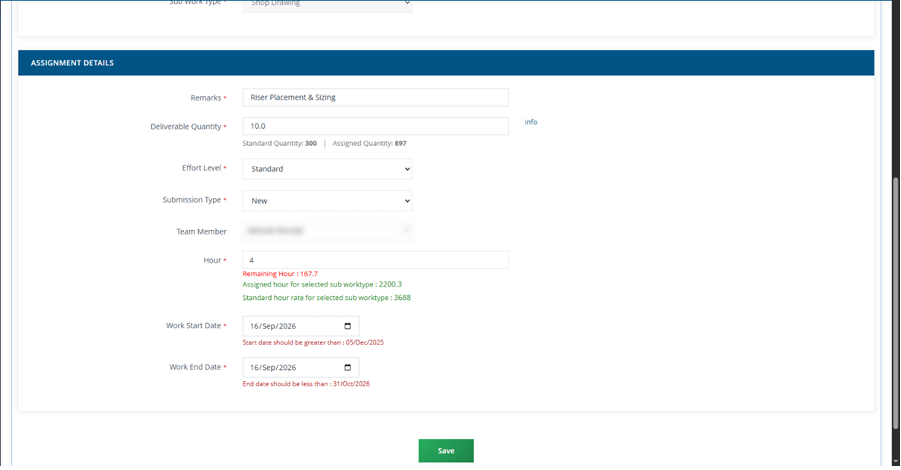The height and width of the screenshot is (470, 901).
Task: Click the green Save button
Action: (x=446, y=450)
